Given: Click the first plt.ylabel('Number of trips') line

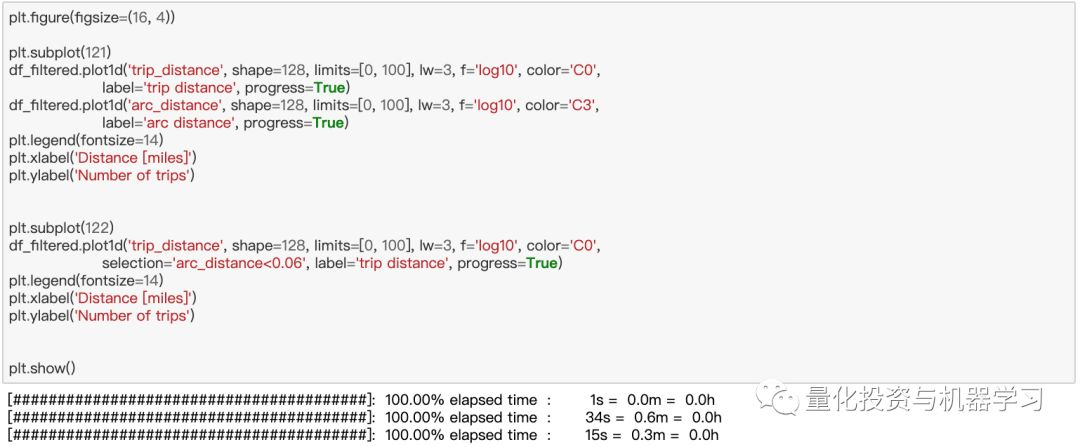Looking at the screenshot, I should point(102,175).
